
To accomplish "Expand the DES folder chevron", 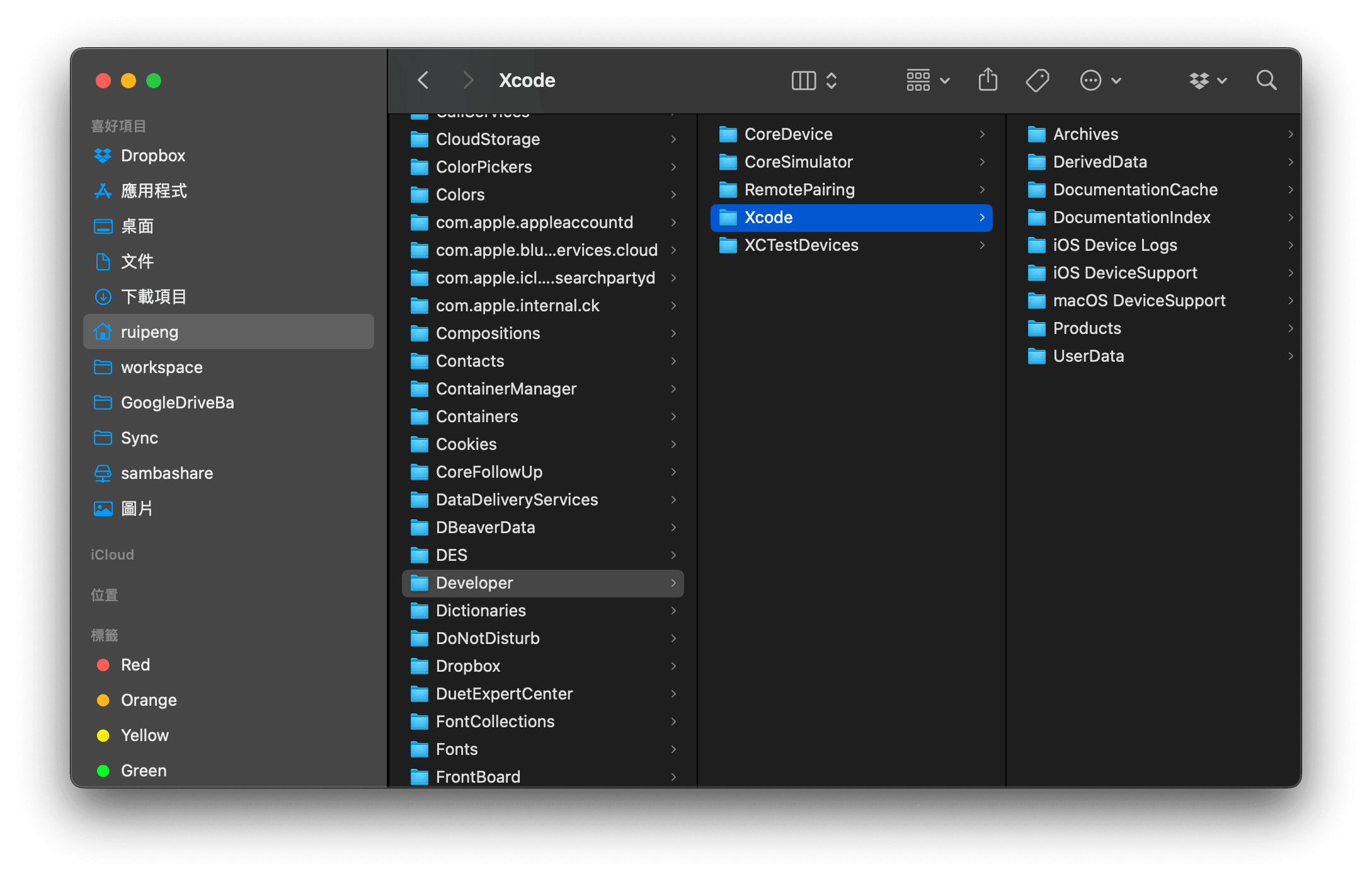I will [x=673, y=555].
